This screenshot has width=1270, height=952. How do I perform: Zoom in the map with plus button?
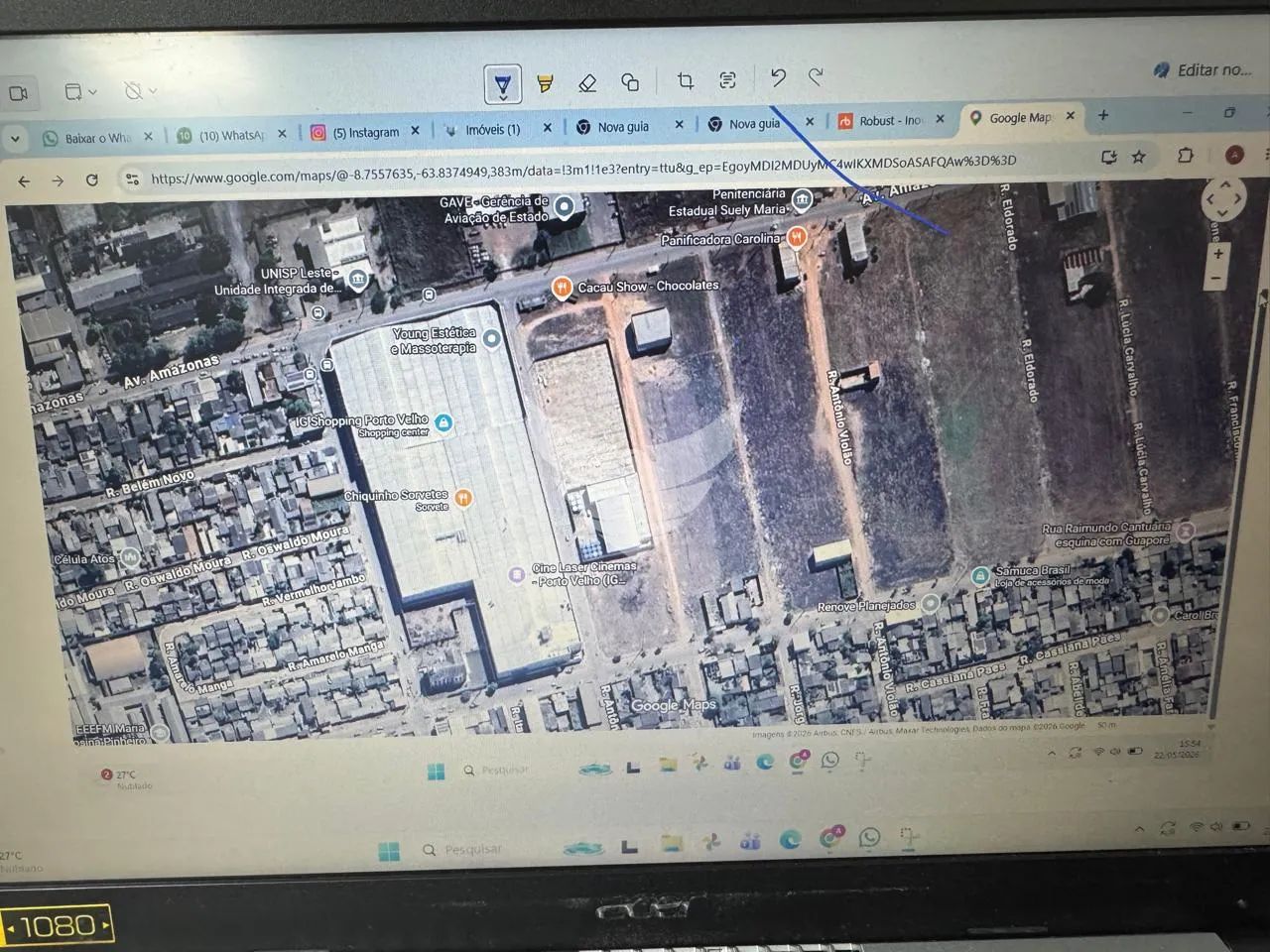[1219, 253]
